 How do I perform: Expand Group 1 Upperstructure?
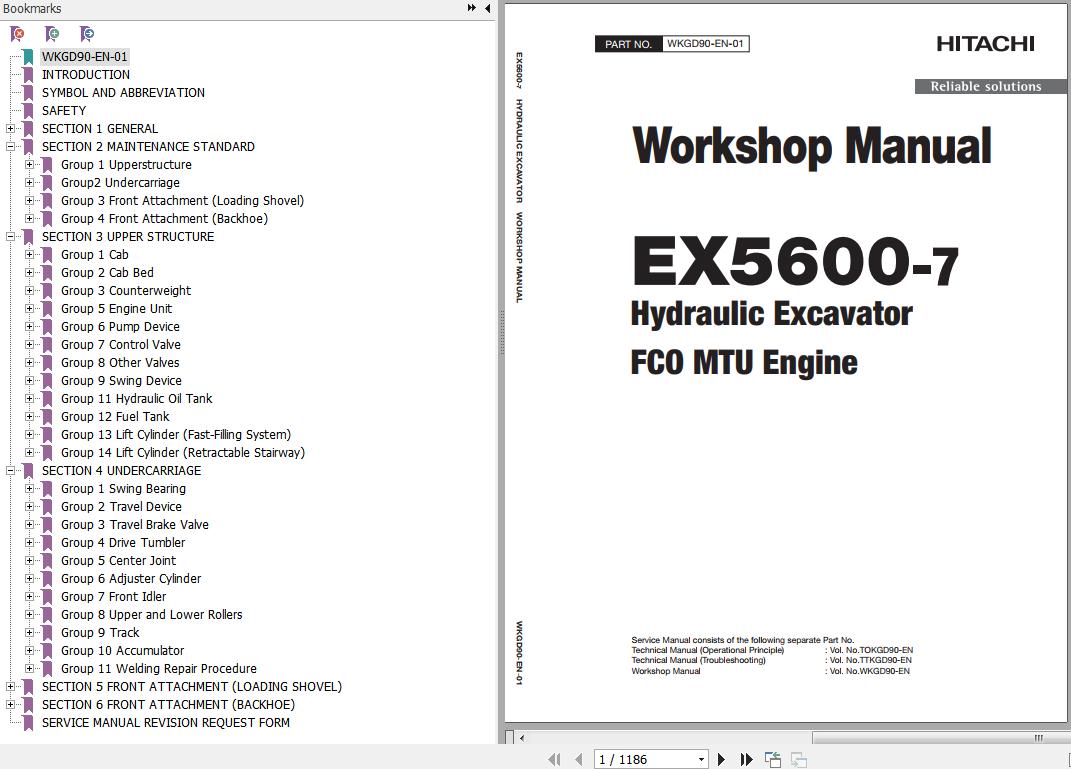tap(29, 165)
